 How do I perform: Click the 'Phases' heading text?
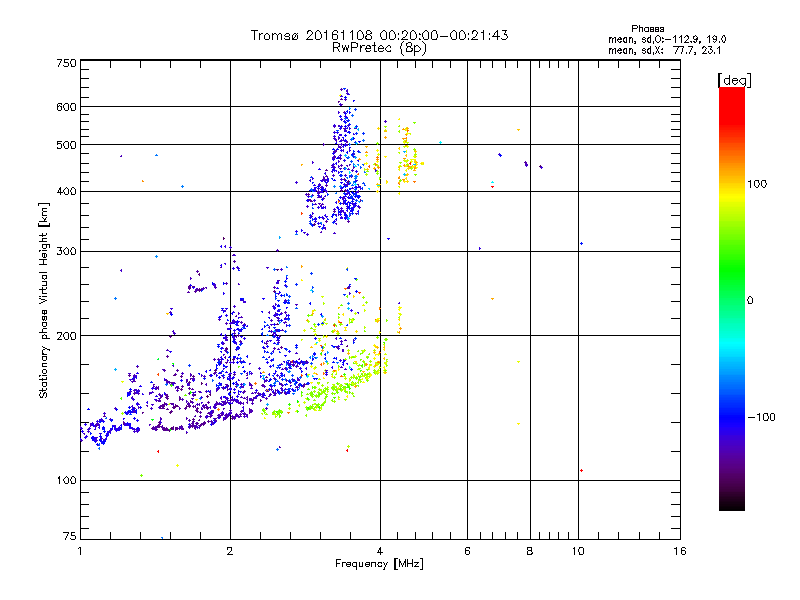647,29
